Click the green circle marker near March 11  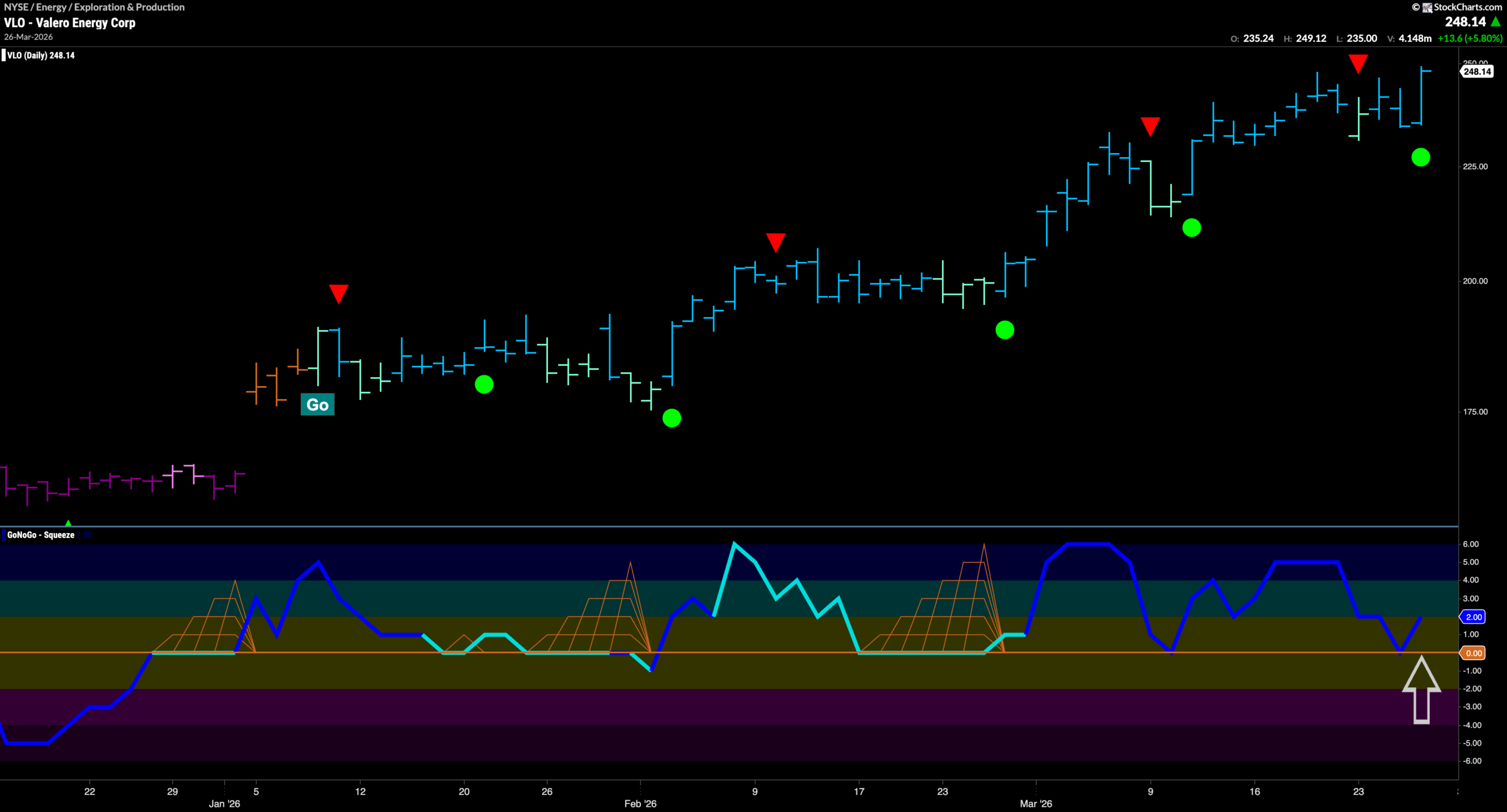1191,228
